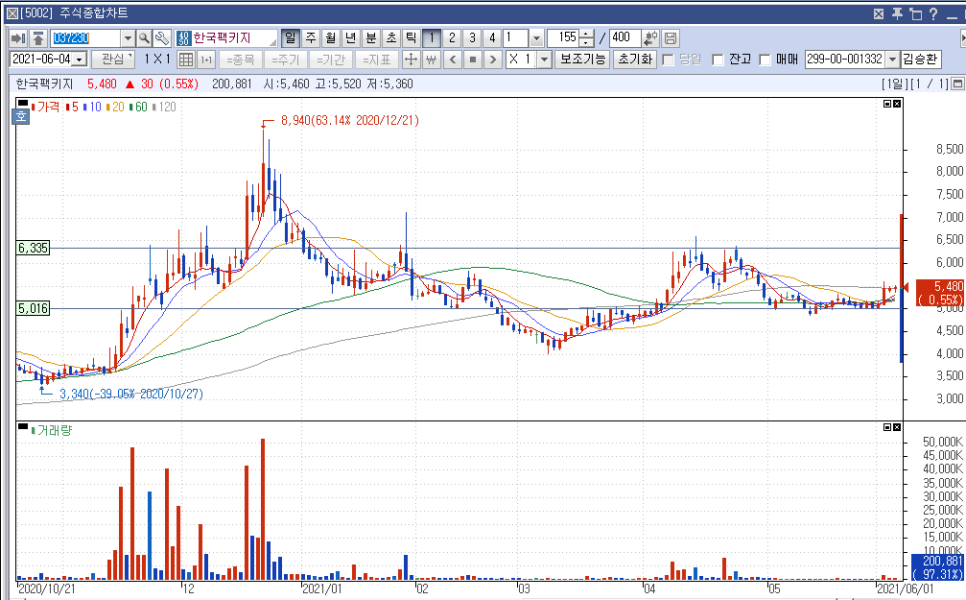Collapse the price chart panel with its small box icon
The width and height of the screenshot is (966, 600).
[x=887, y=104]
